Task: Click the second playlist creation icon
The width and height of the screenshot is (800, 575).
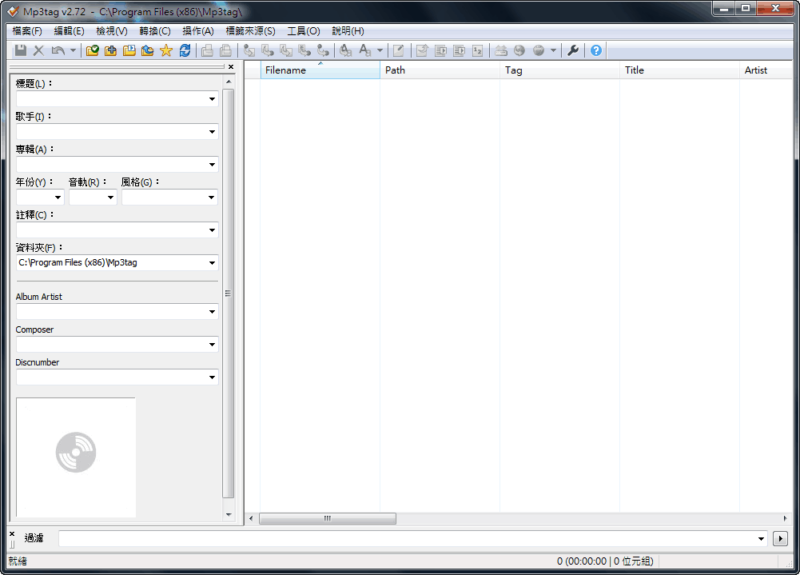Action: coord(459,51)
